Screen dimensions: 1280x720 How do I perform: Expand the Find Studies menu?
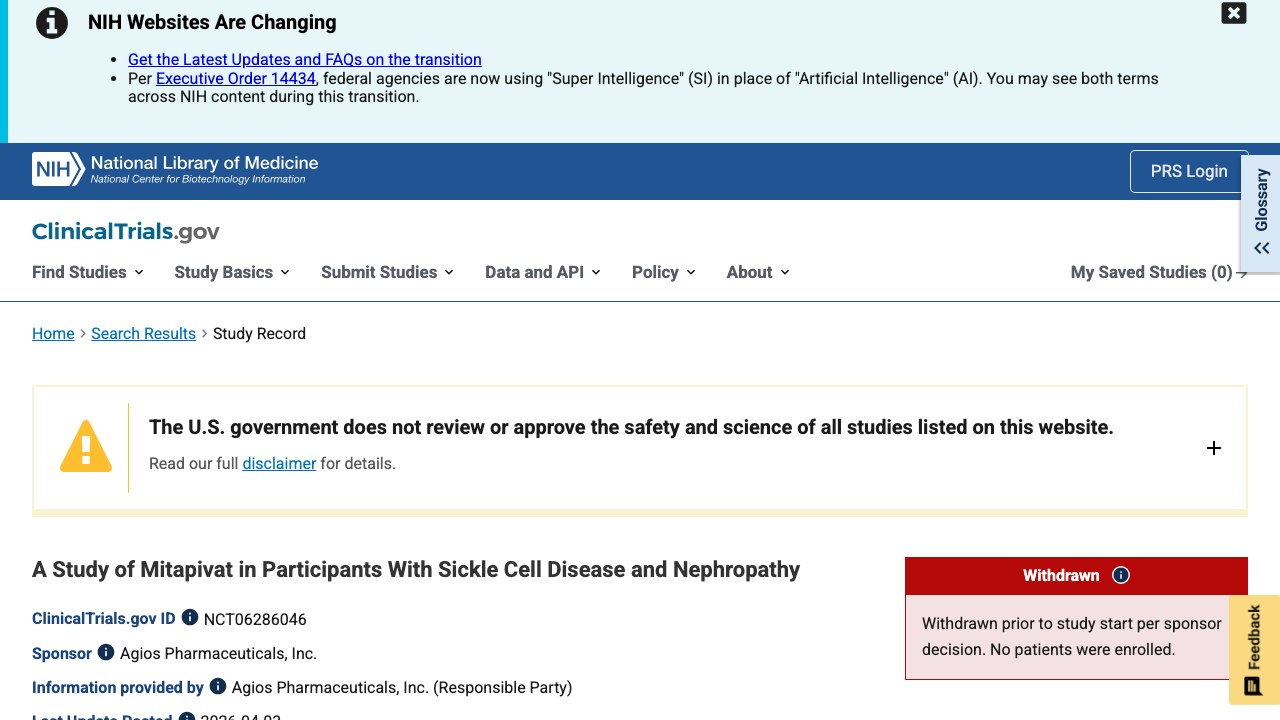coord(88,272)
